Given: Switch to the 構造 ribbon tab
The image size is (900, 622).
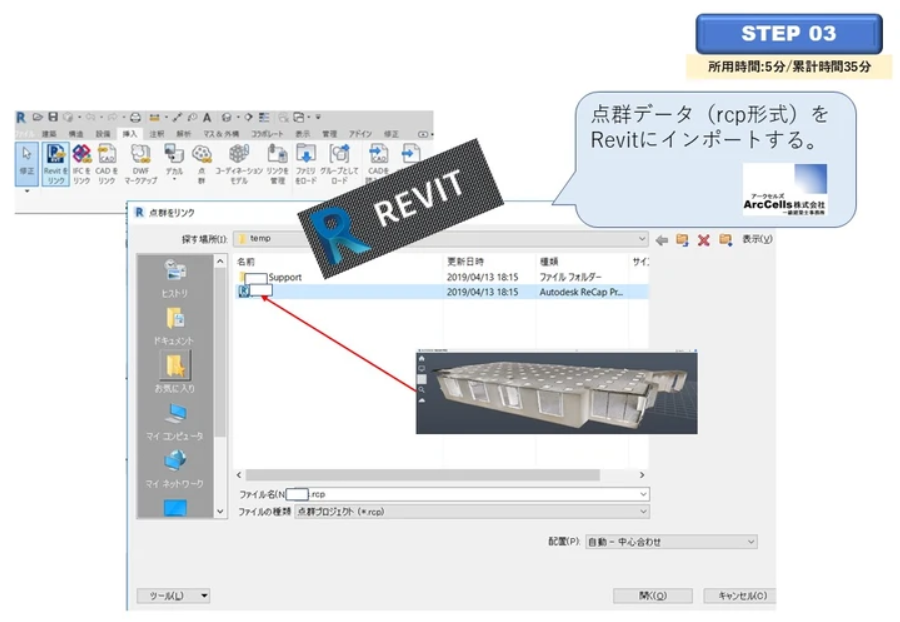Looking at the screenshot, I should [x=76, y=134].
